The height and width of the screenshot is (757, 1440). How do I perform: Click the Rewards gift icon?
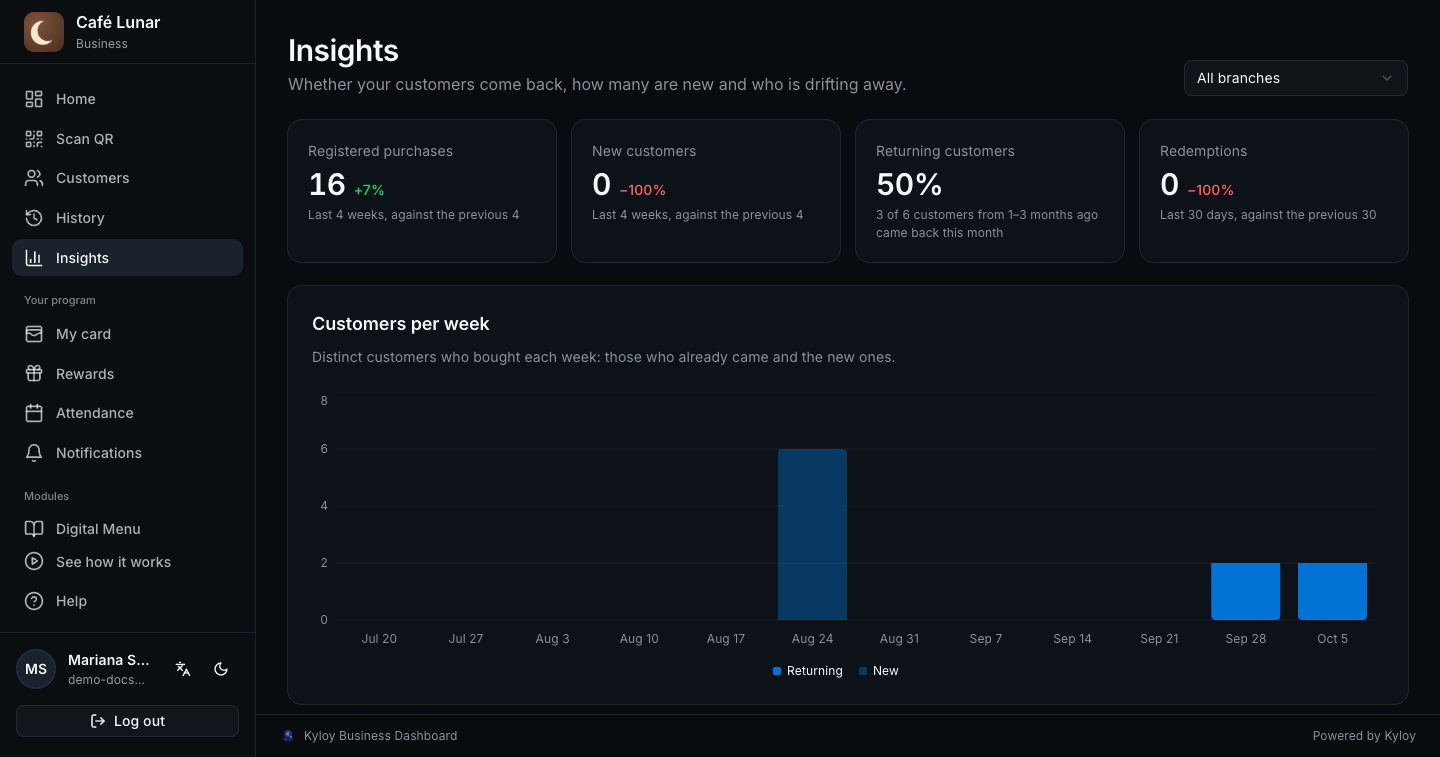click(34, 374)
